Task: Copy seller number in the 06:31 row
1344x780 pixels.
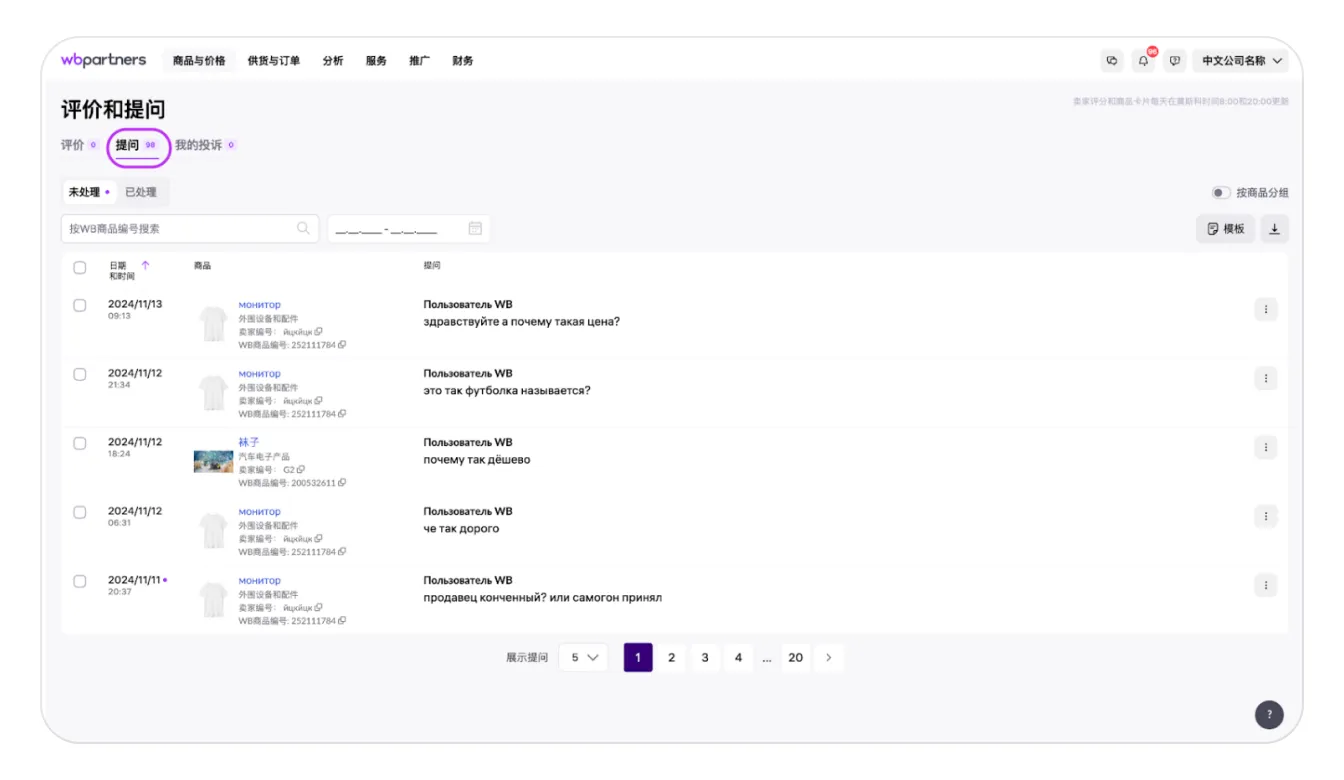Action: tap(318, 538)
